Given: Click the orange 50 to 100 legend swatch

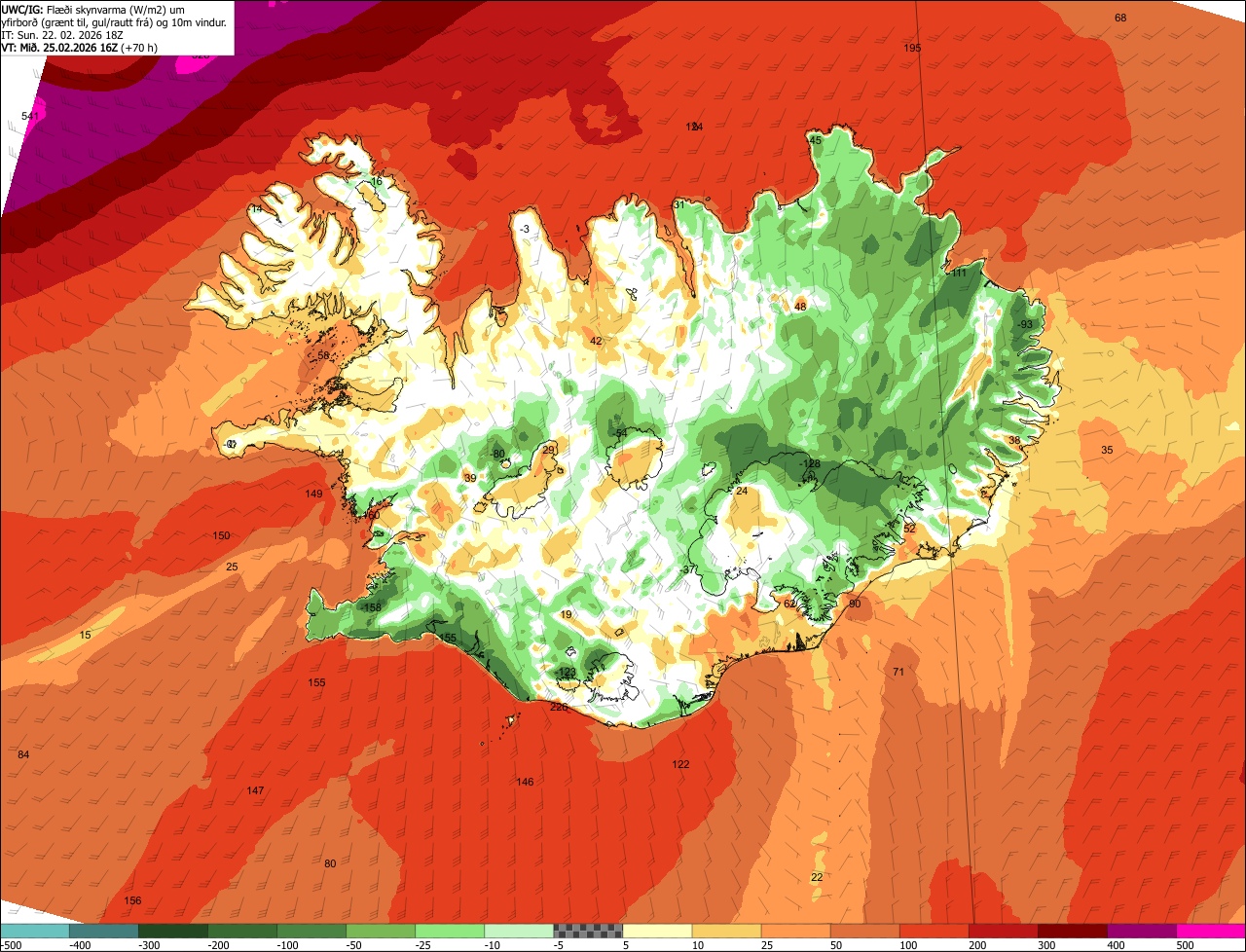Looking at the screenshot, I should pyautogui.click(x=864, y=931).
